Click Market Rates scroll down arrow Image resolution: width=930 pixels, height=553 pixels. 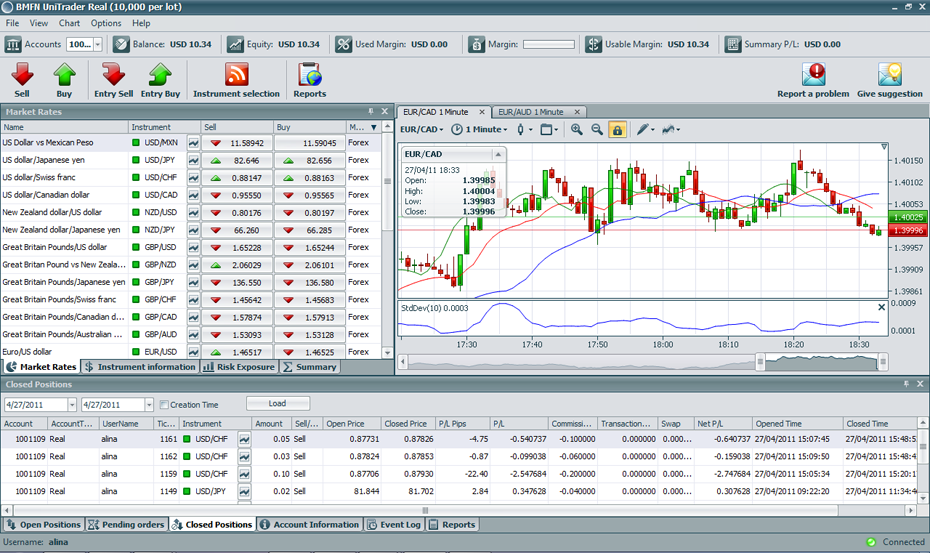387,352
